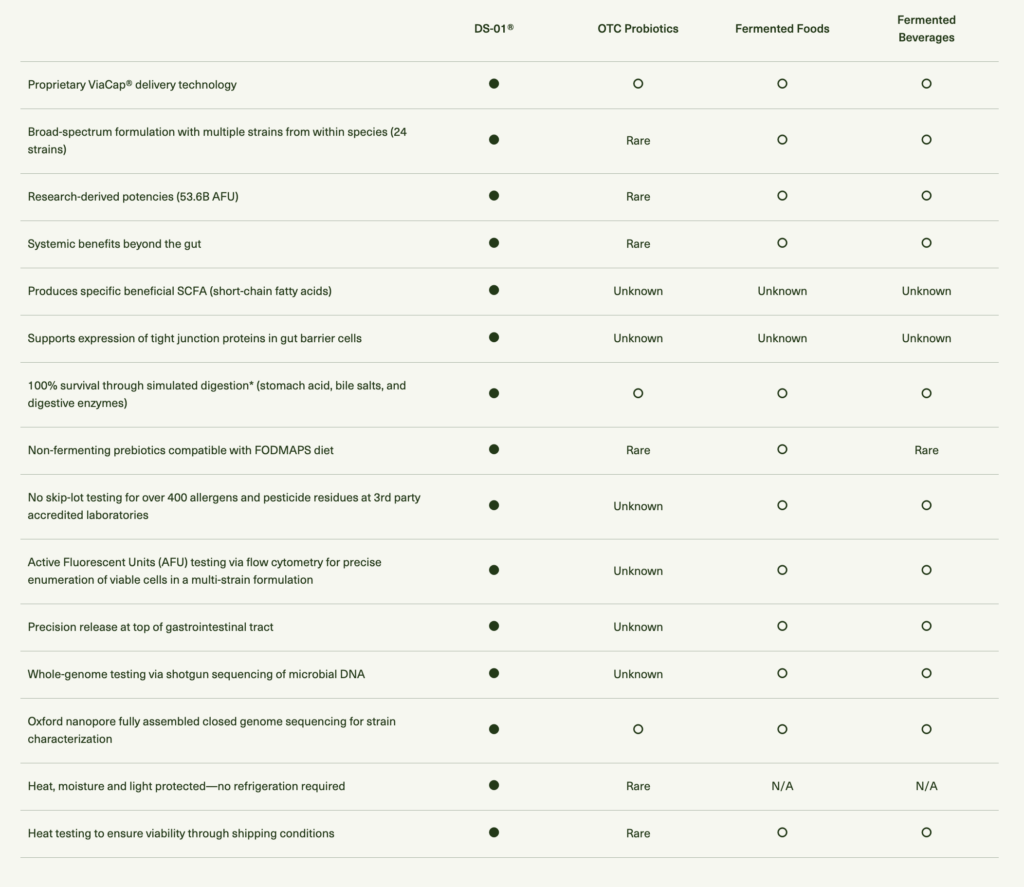Screen dimensions: 1024x887
Task: Click 'Whole-genome testing via shotgun sequencing' label
Action: pos(196,674)
